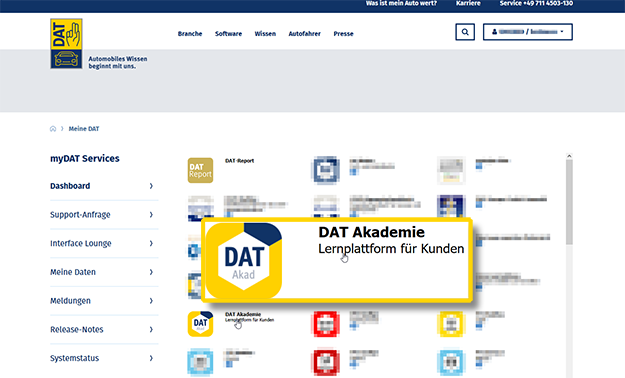Open the blurred blue-framed tile beside DAT-Report
Screen dimensions: 625x378
coord(326,170)
